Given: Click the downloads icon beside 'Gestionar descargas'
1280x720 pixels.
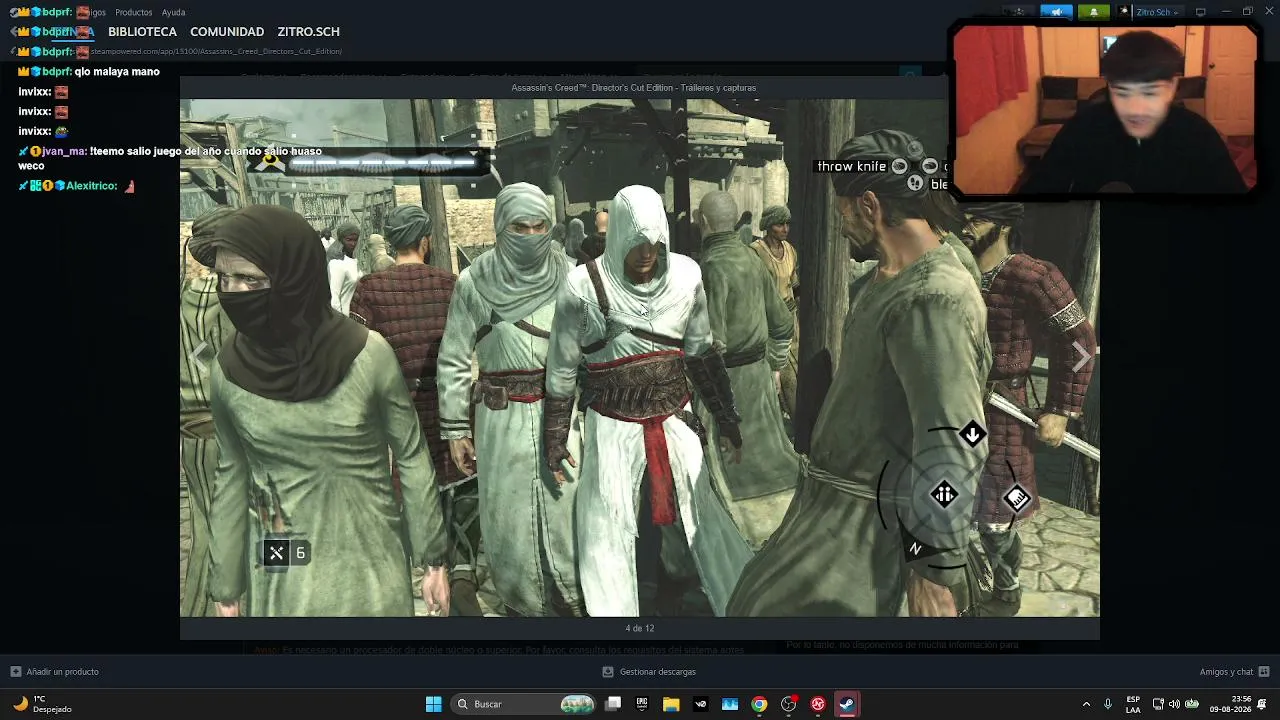Looking at the screenshot, I should point(608,672).
